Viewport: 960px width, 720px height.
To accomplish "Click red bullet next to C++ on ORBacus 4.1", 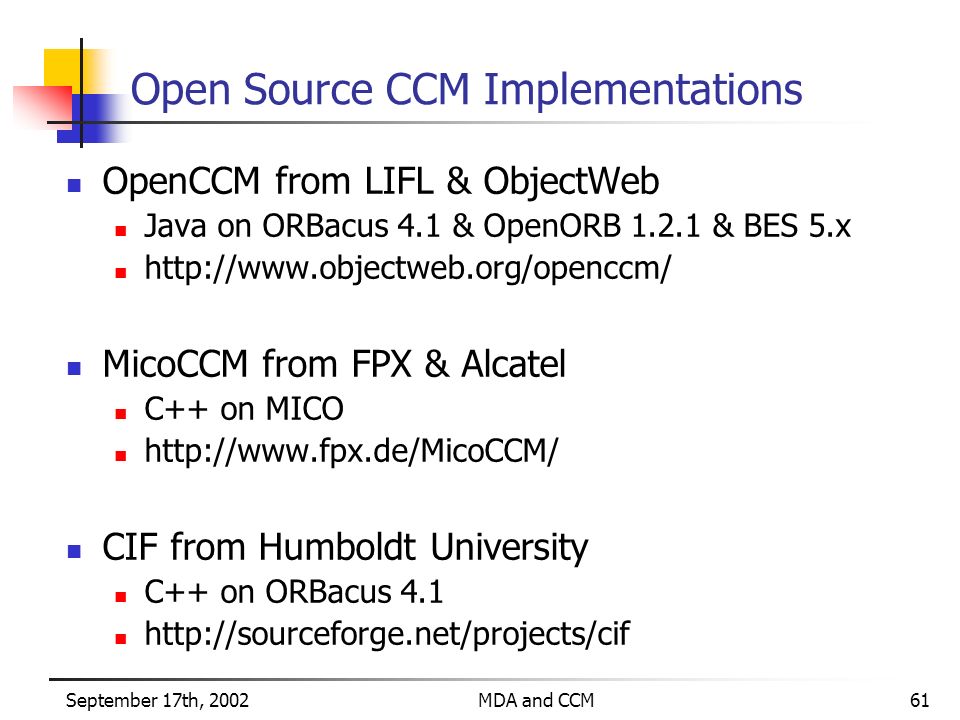I will coord(121,596).
